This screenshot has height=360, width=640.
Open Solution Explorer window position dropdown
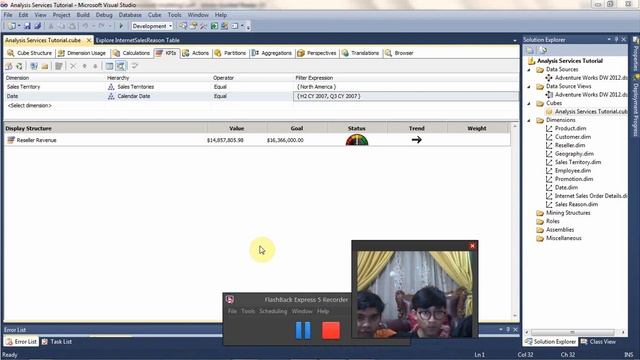609,40
